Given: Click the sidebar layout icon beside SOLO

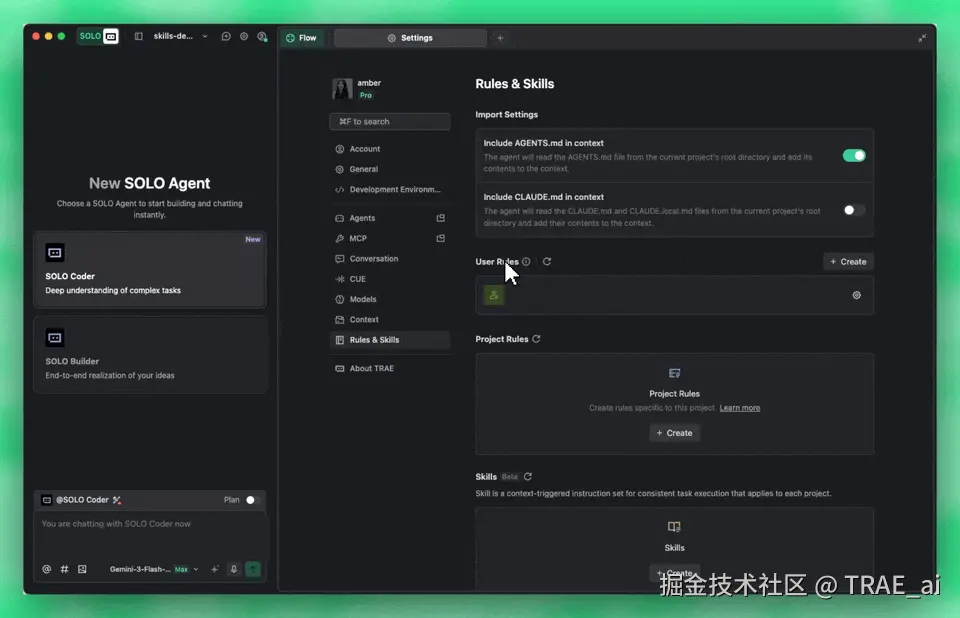Looking at the screenshot, I should [x=138, y=36].
